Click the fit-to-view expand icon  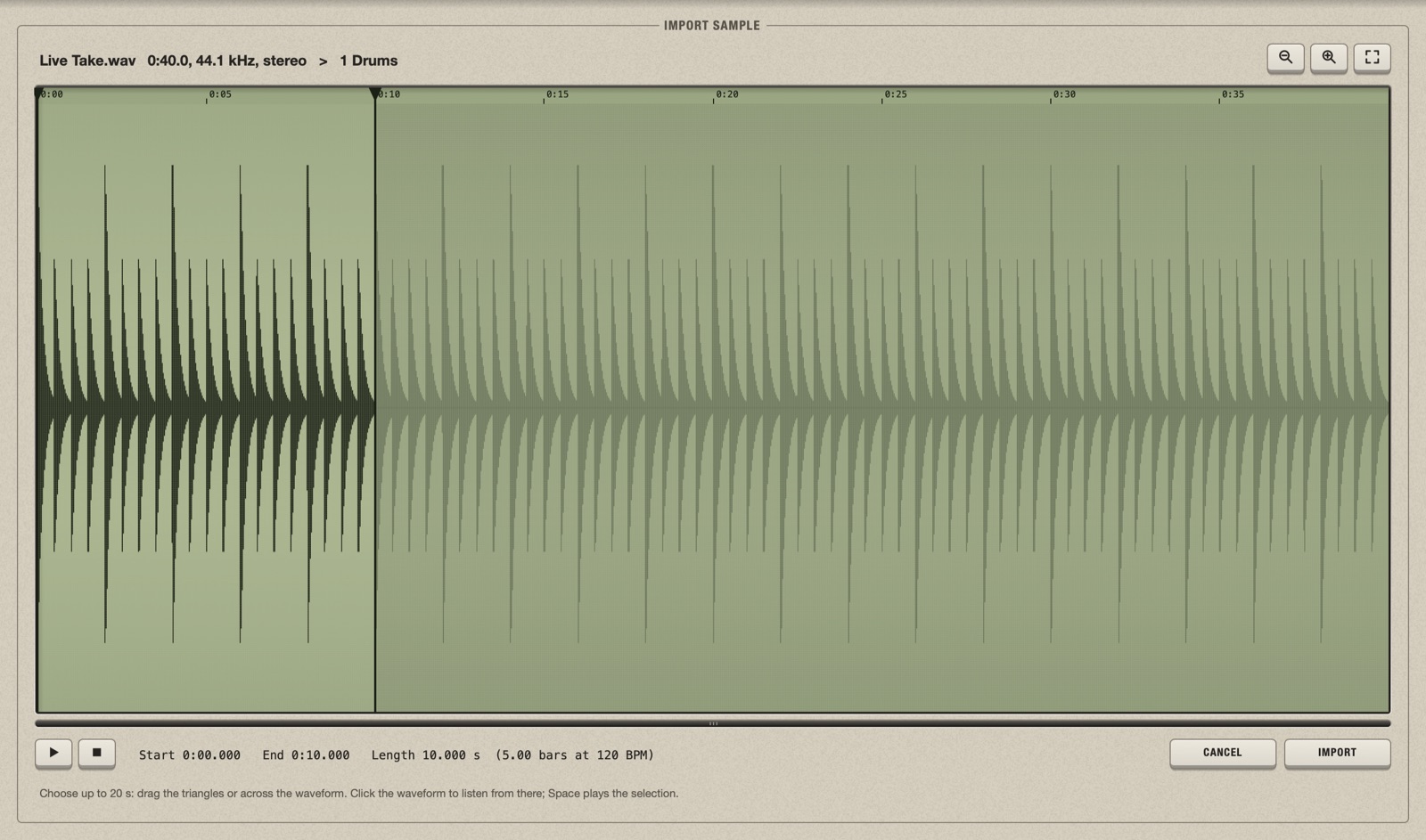point(1373,58)
